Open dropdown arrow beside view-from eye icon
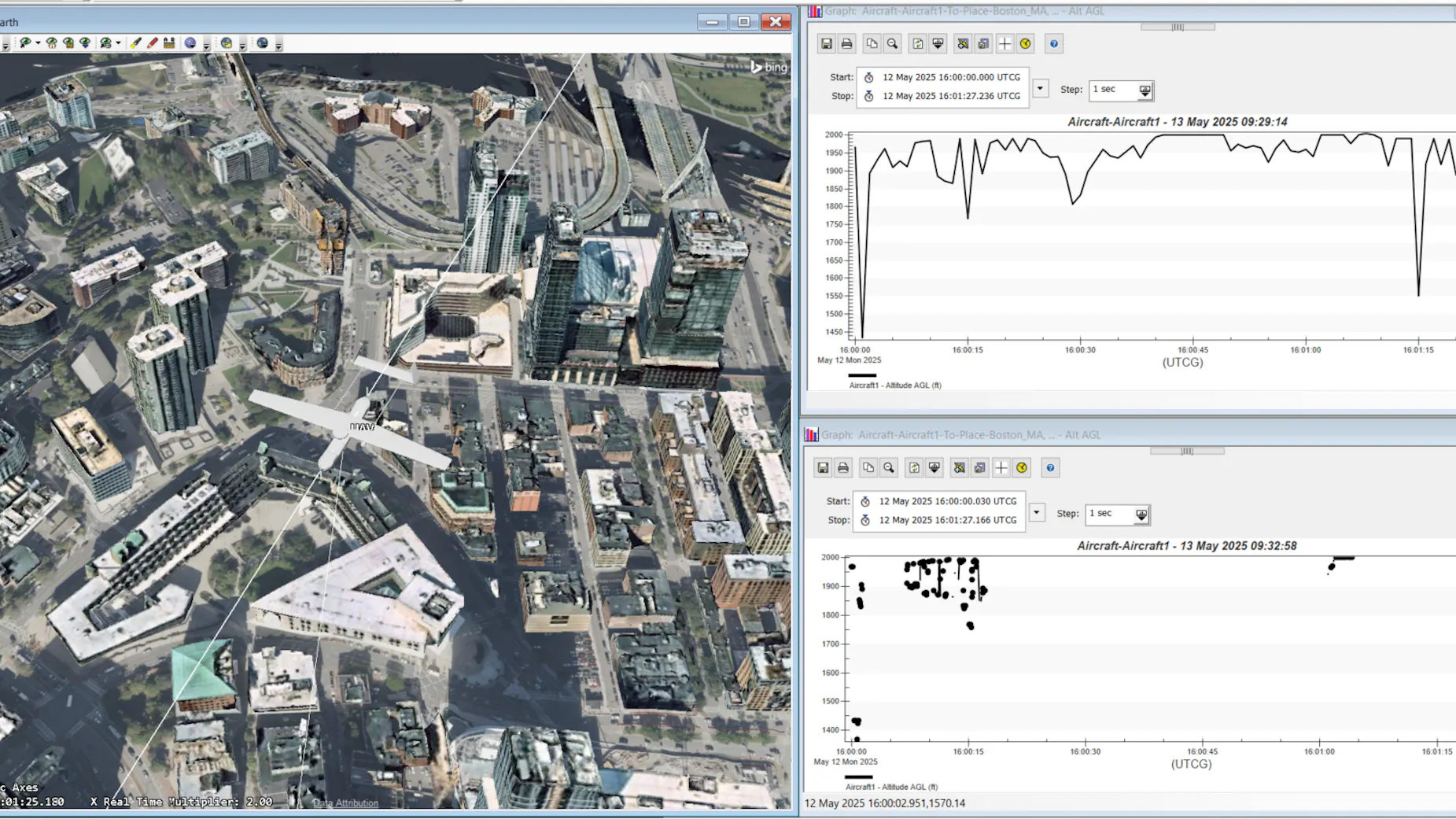 38,43
